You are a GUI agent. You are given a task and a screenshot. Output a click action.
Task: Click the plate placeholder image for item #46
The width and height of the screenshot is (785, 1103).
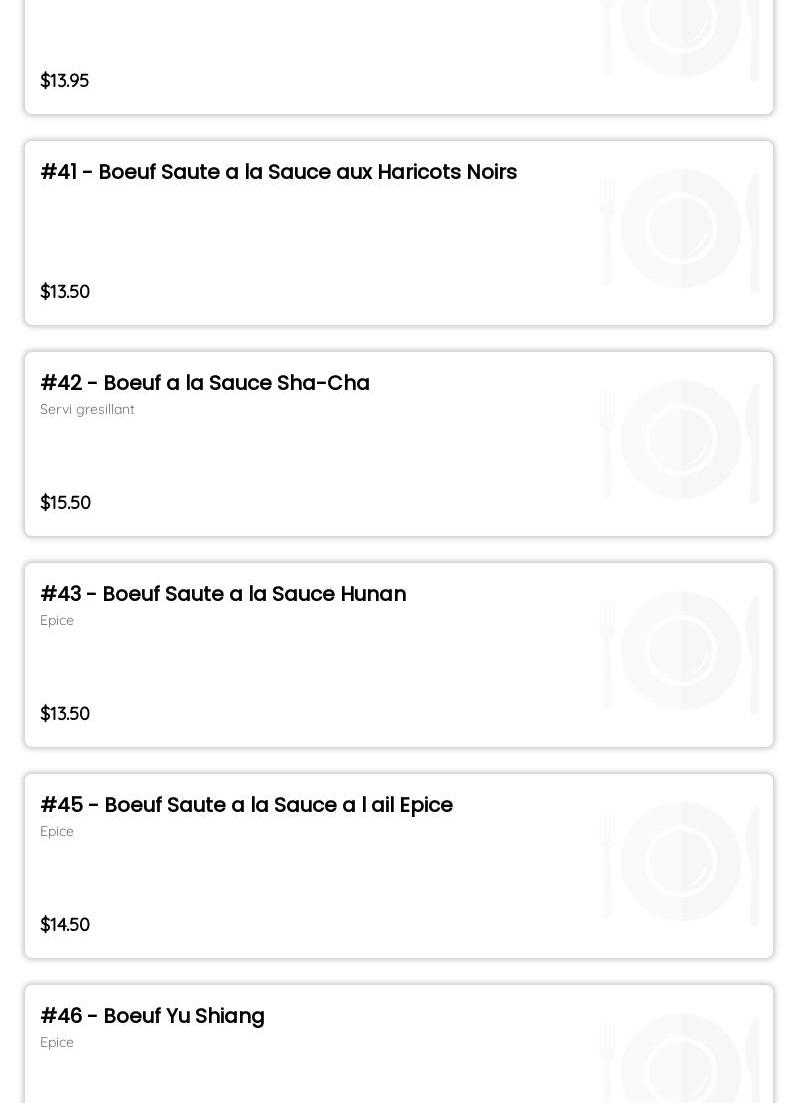click(679, 1058)
